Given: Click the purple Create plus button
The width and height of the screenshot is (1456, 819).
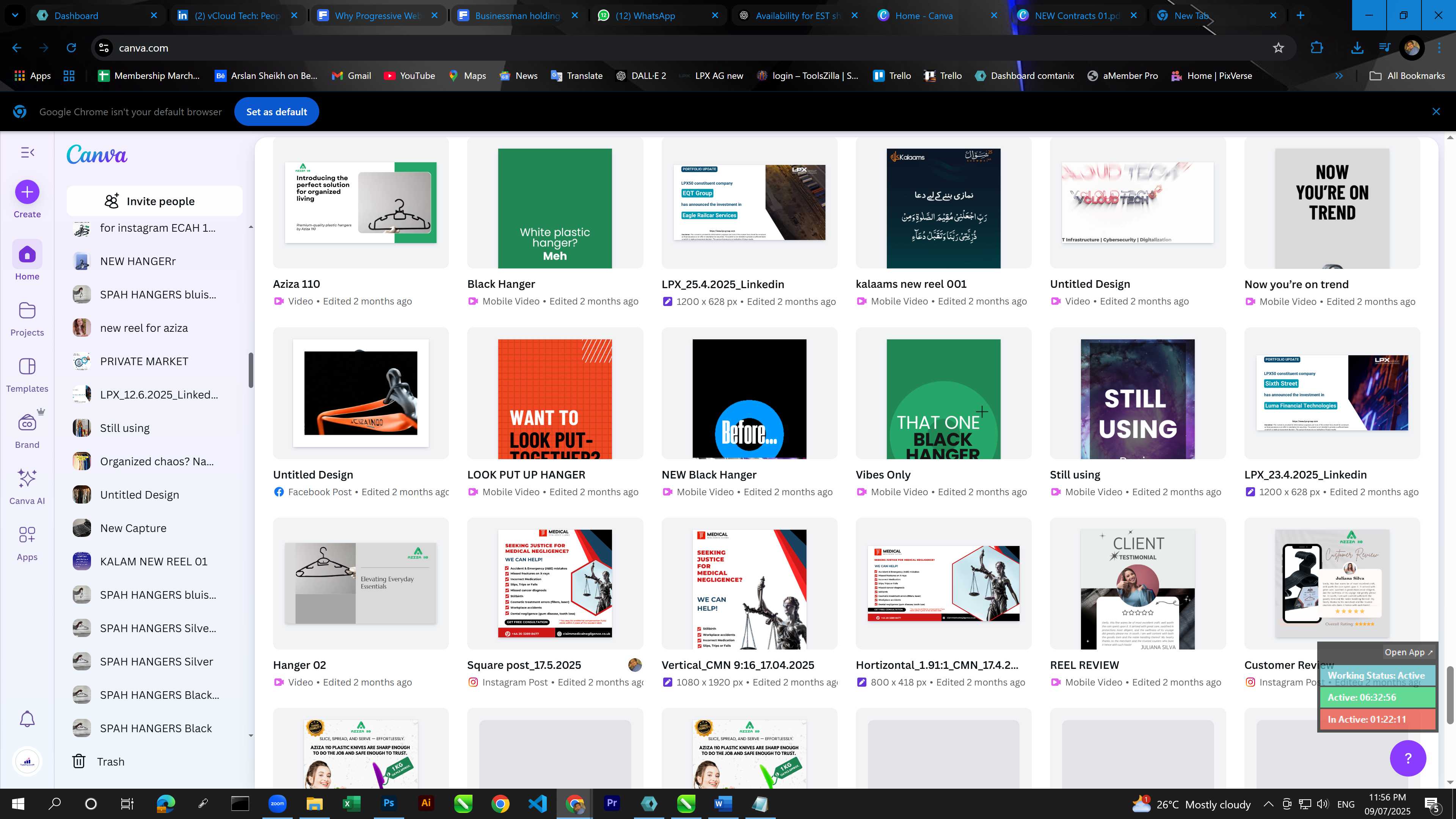Looking at the screenshot, I should point(27,192).
